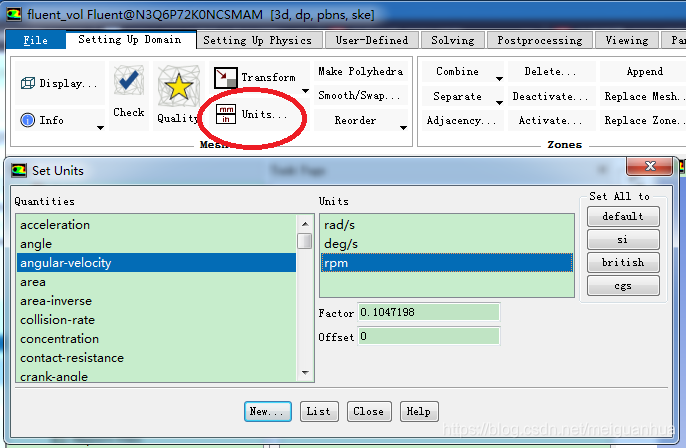
Task: Close Set Units with red X
Action: coord(650,166)
